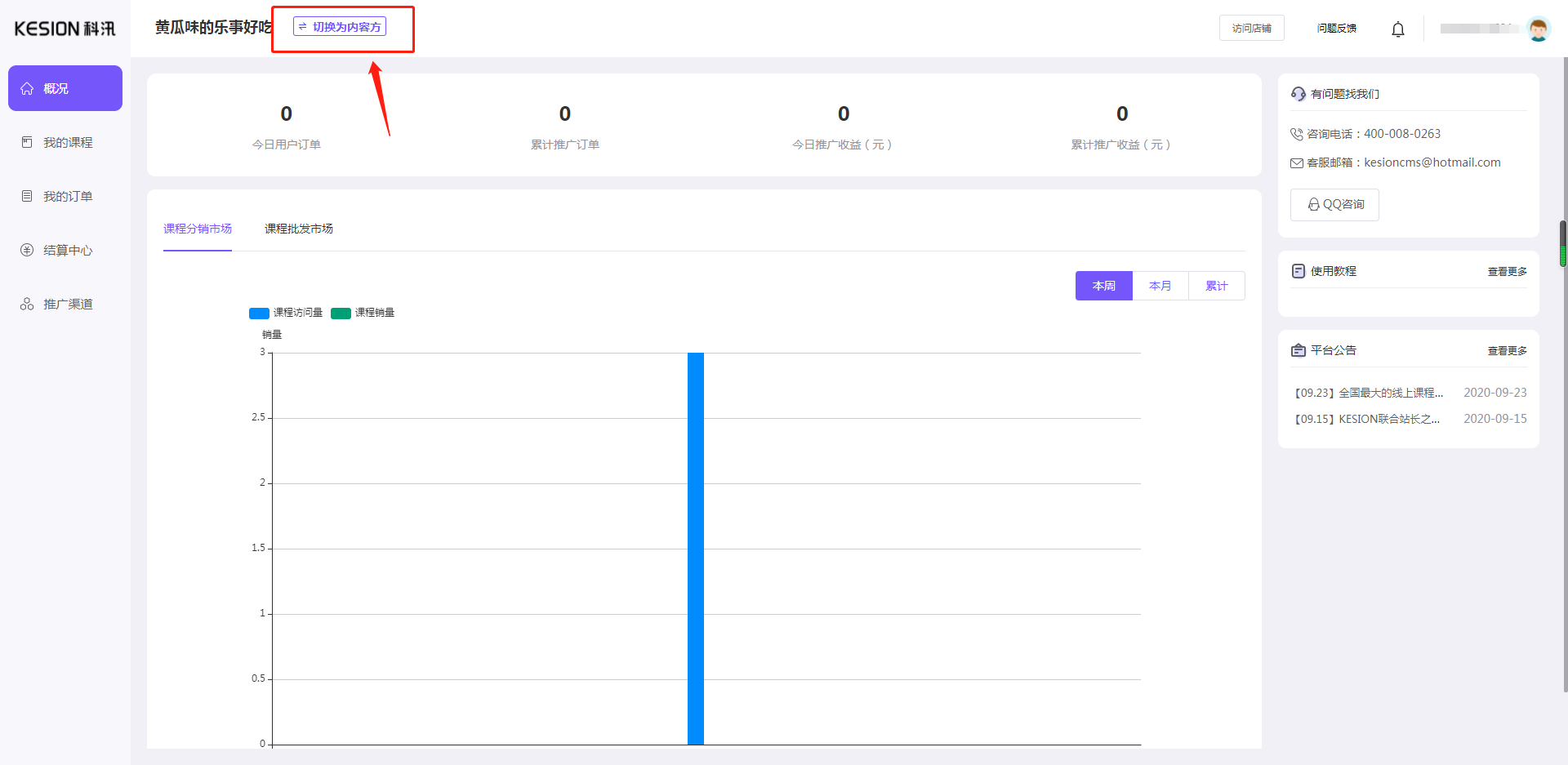Viewport: 1568px width, 765px height.
Task: Click the QQ咨询 button
Action: point(1334,205)
